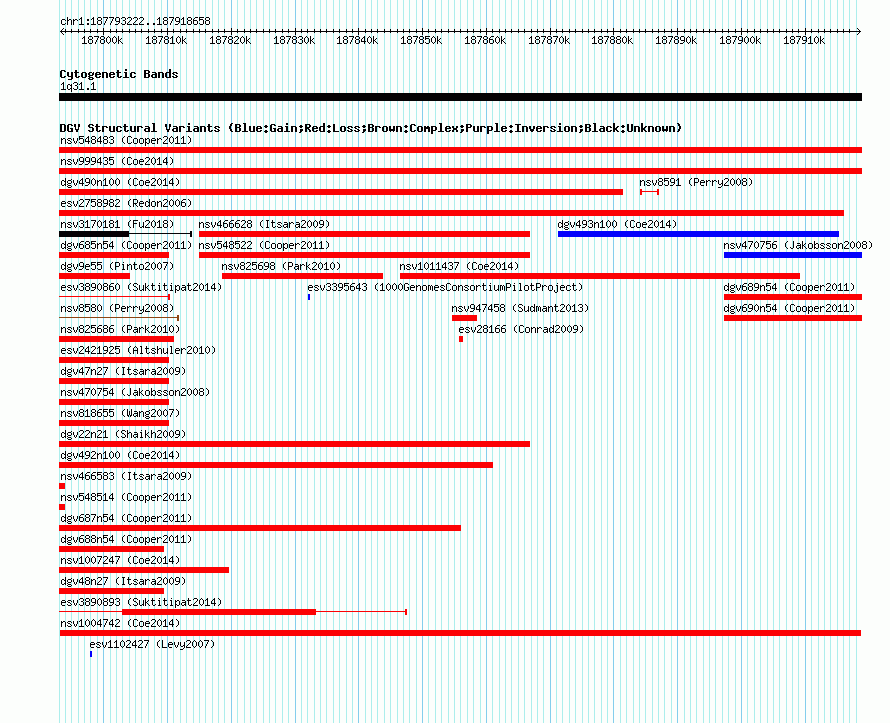This screenshot has height=723, width=890.
Task: Click esv3890860 (Suktitipat2014) label
Action: (141, 287)
